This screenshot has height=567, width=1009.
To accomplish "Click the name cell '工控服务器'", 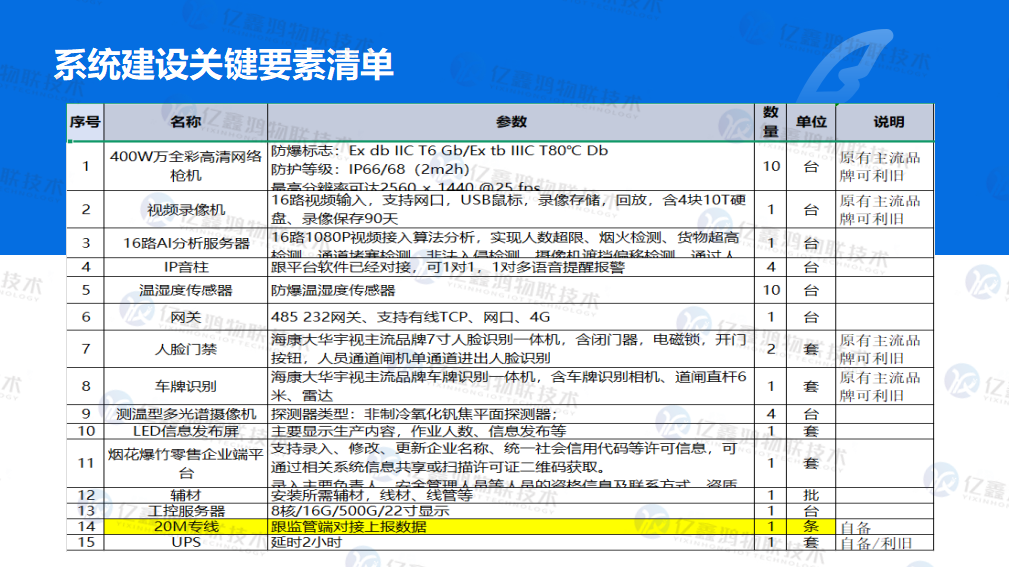I will click(185, 511).
